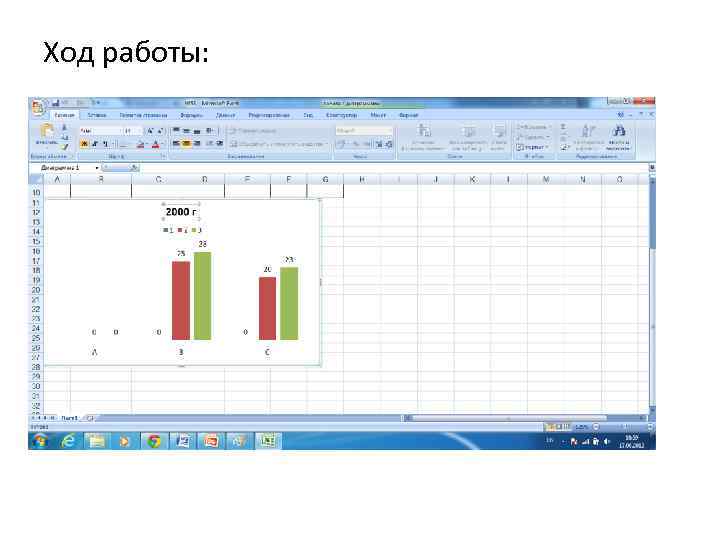Click the green bar for category C
This screenshot has width=720, height=540.
point(289,304)
